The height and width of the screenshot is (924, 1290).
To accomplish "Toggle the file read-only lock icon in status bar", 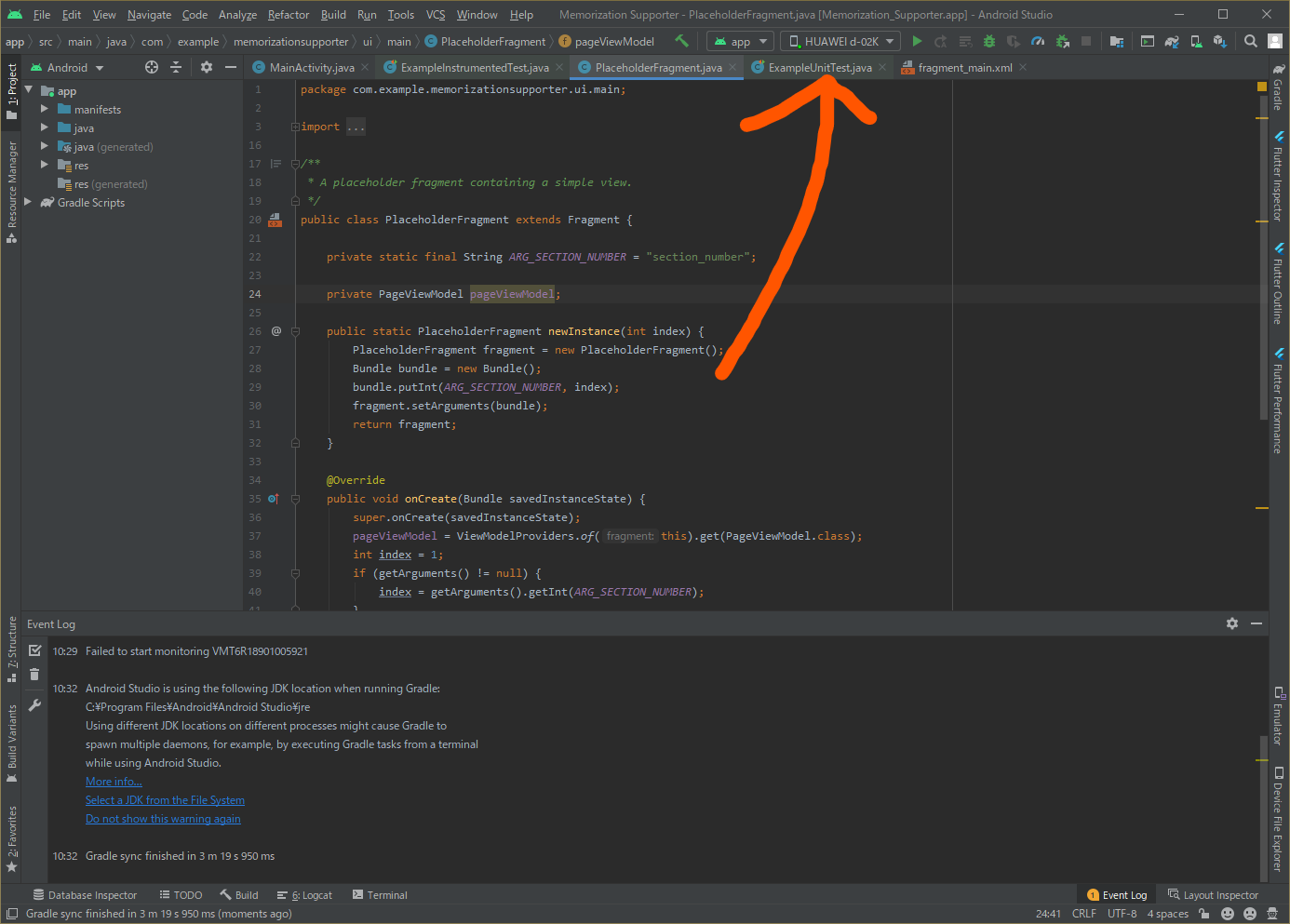I will click(1203, 914).
